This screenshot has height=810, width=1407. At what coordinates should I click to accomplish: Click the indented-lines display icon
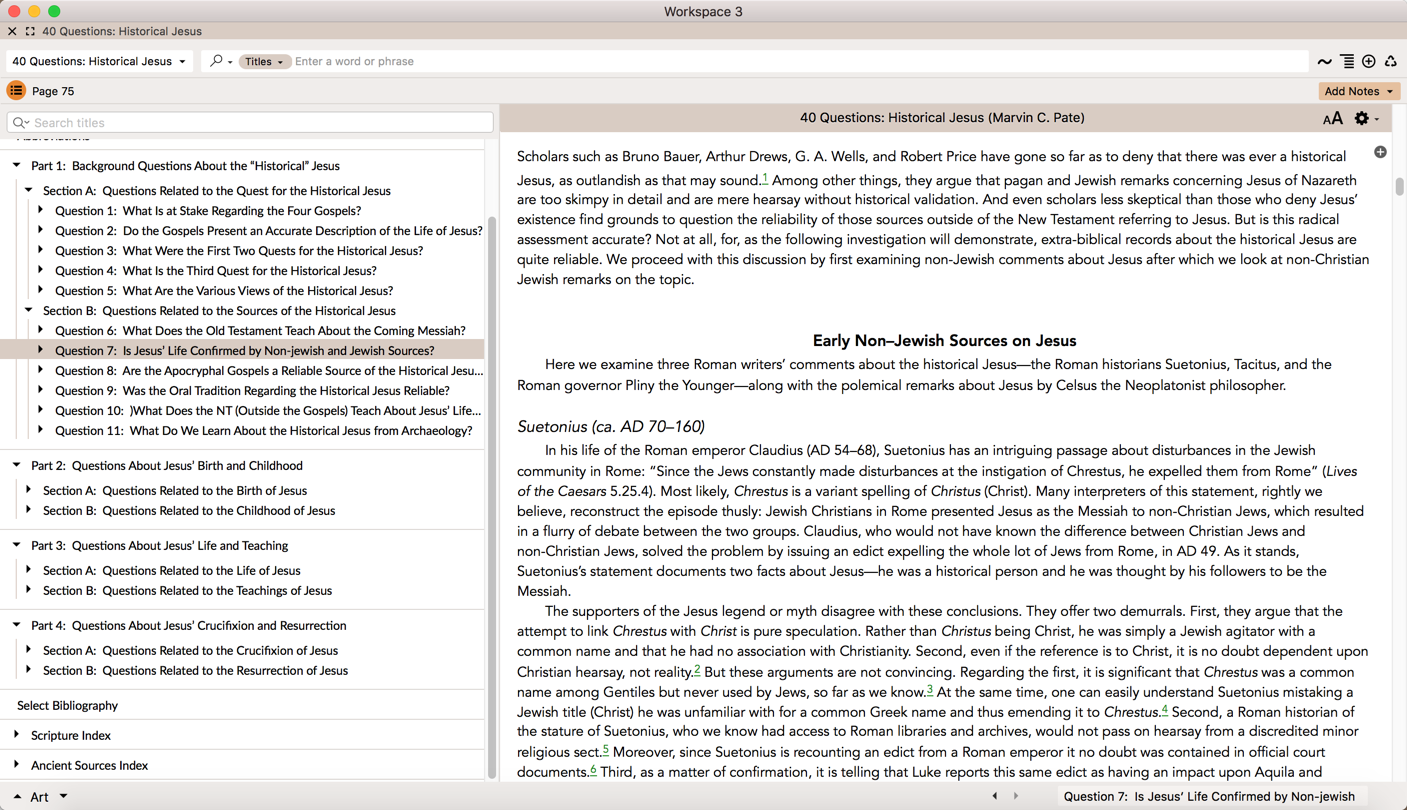coord(1347,62)
